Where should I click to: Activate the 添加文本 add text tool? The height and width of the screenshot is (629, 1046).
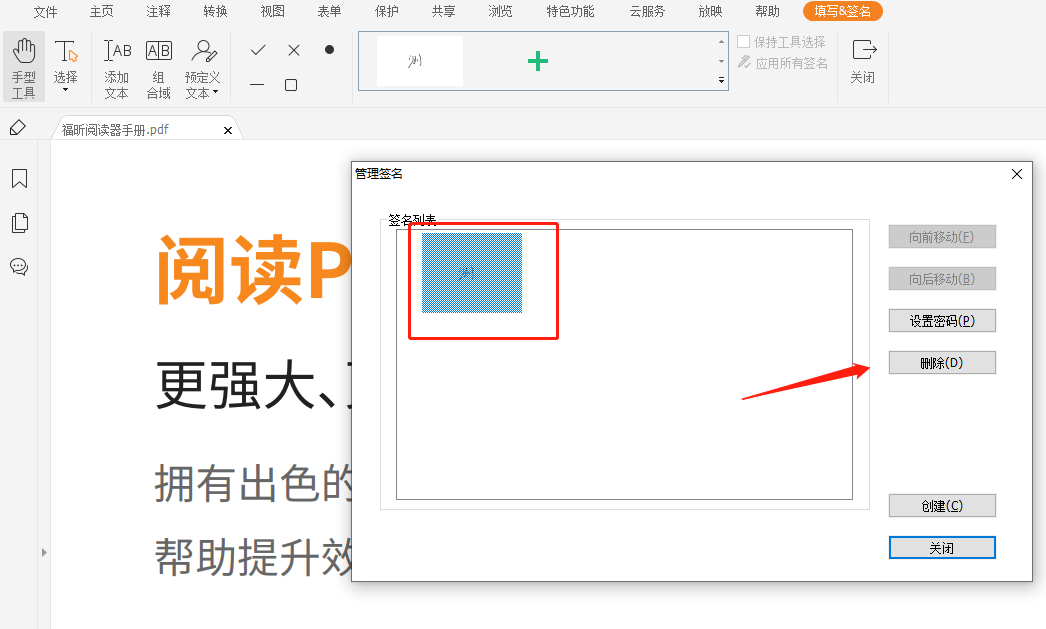click(116, 66)
